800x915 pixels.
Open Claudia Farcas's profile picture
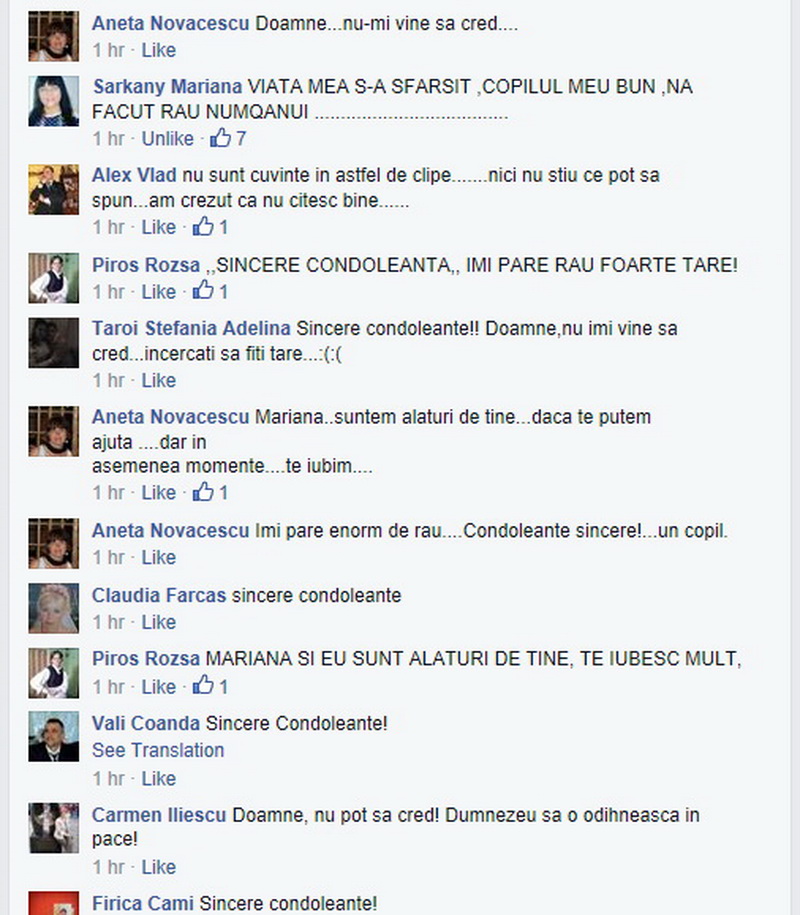[x=54, y=608]
